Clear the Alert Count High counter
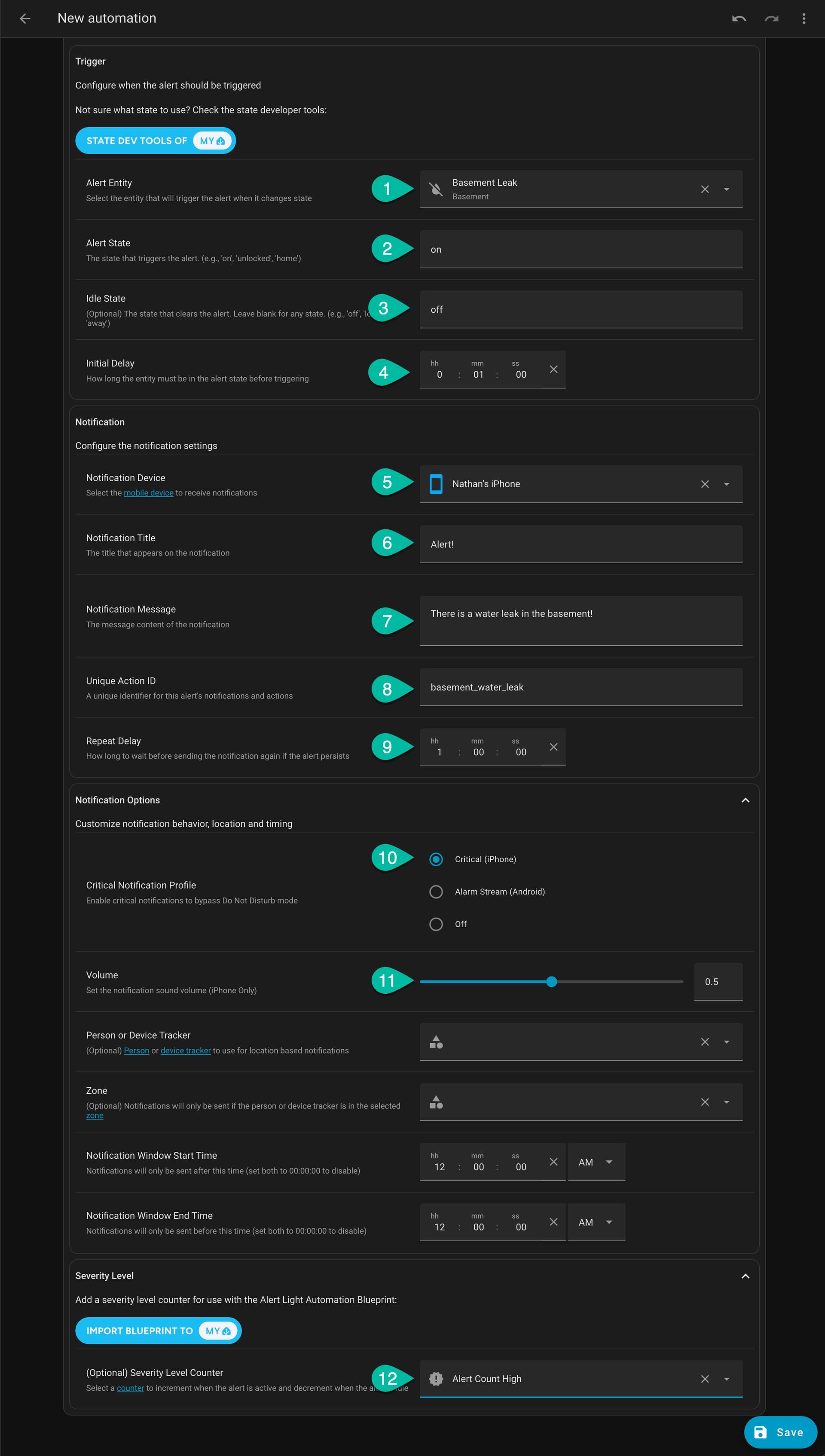 [x=704, y=1379]
